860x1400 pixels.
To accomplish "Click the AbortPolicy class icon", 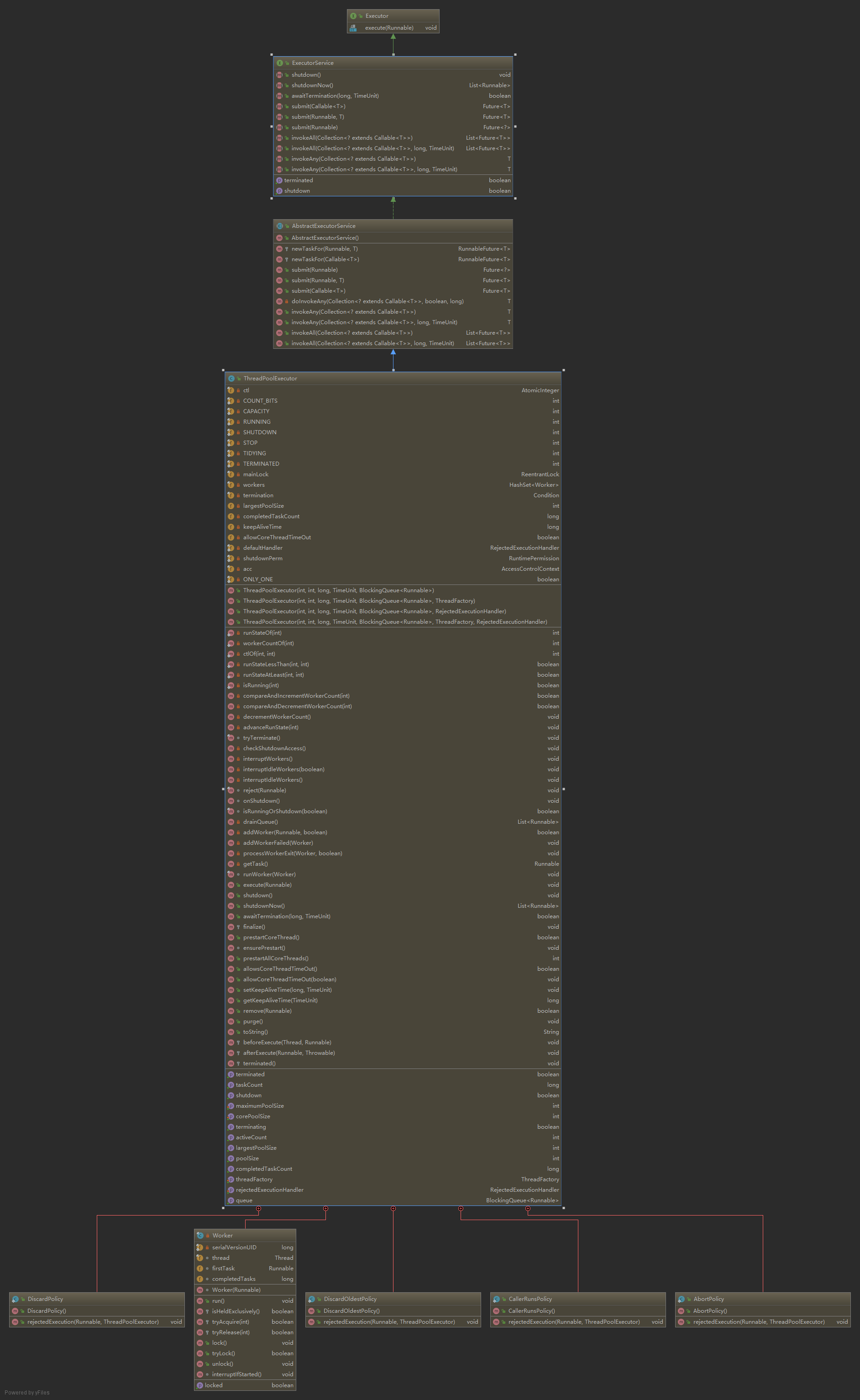I will pyautogui.click(x=681, y=1299).
